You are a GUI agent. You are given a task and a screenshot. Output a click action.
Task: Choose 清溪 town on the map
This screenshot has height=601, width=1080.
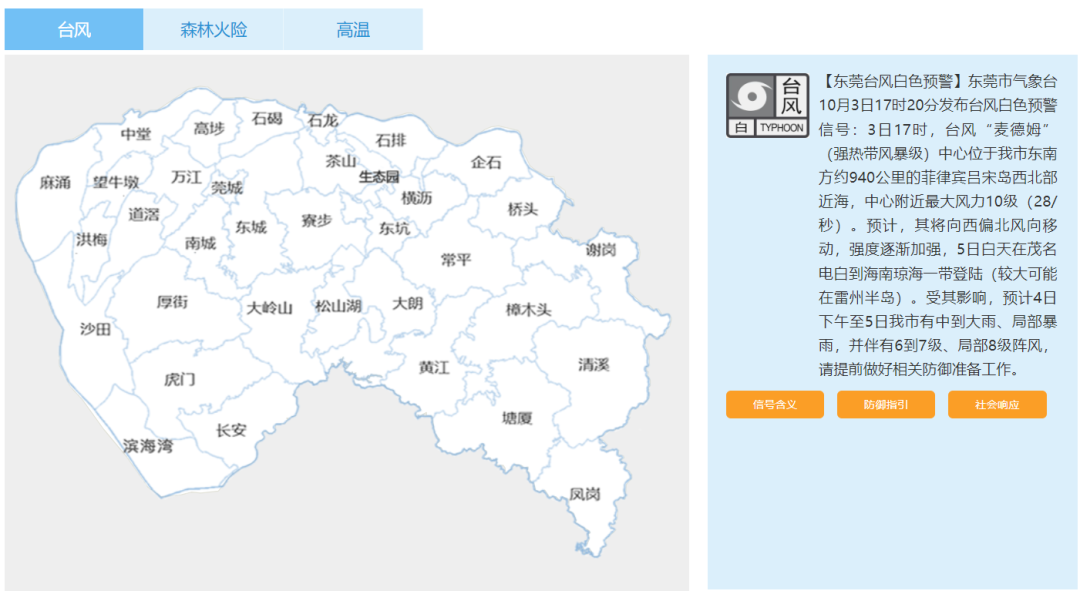click(593, 365)
